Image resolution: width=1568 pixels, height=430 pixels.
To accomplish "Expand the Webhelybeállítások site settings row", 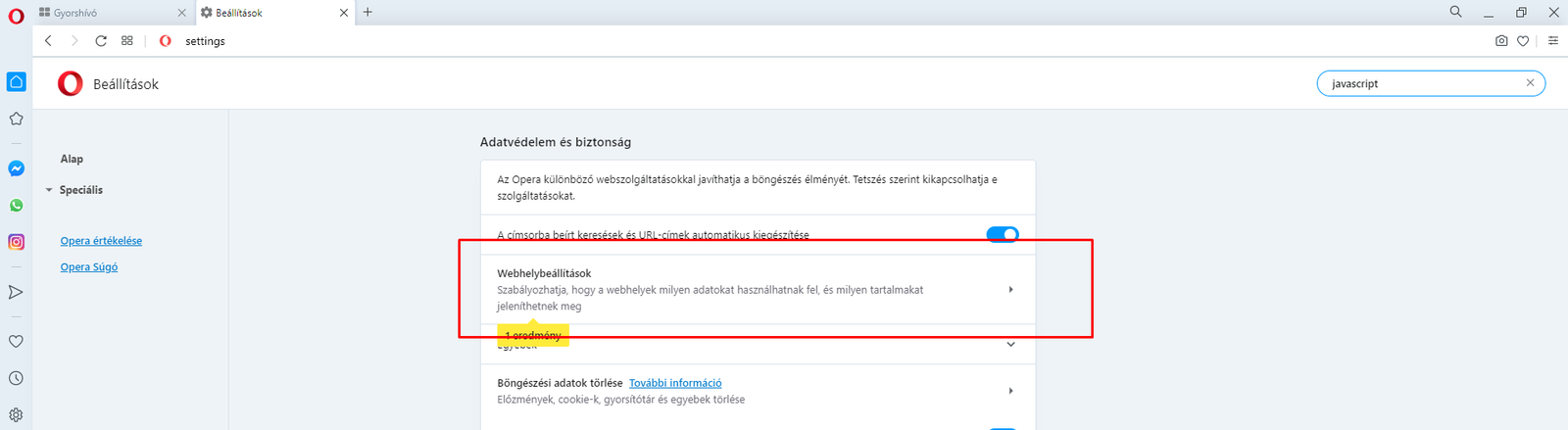I will 1010,290.
